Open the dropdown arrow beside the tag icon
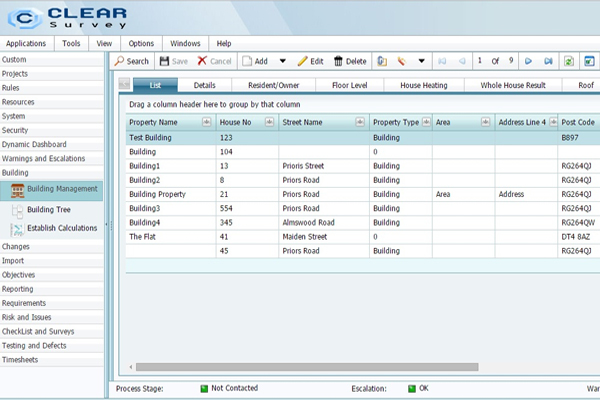Viewport: 600px width, 400px height. pos(421,61)
